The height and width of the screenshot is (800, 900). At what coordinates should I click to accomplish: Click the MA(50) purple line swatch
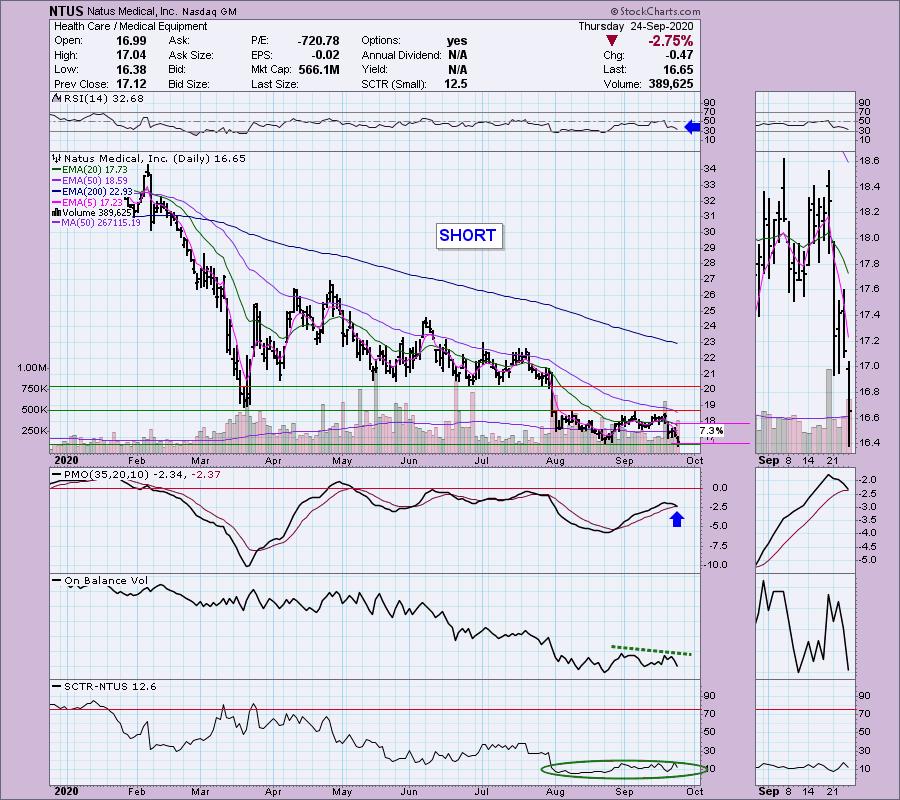tap(57, 223)
